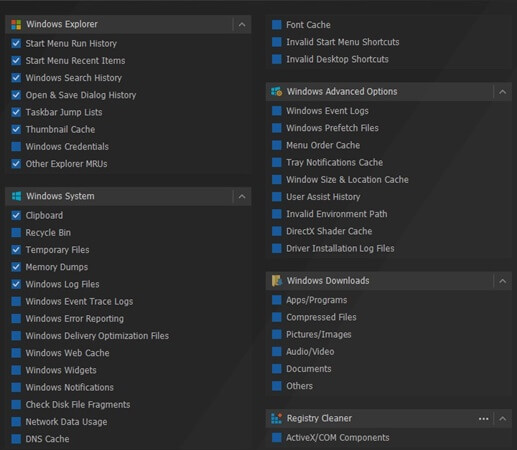Uncheck Windows Log Files checkbox
This screenshot has width=517, height=450.
pos(16,284)
